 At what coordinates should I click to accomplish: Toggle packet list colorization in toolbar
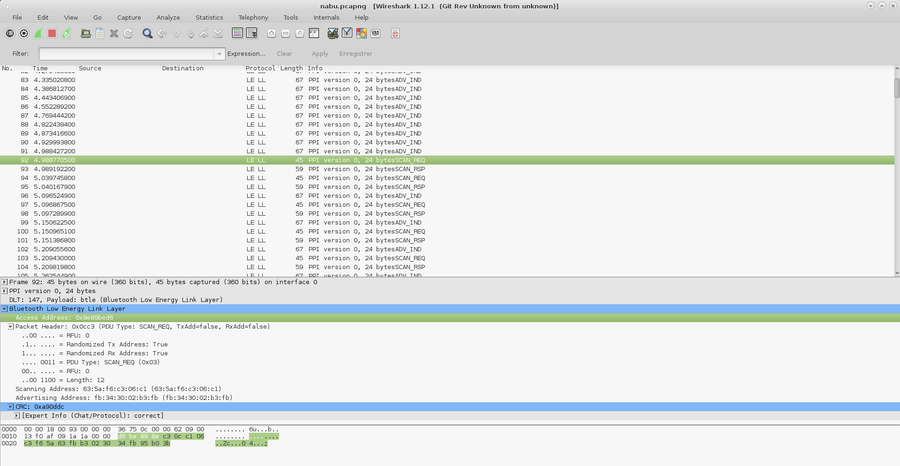tap(237, 33)
